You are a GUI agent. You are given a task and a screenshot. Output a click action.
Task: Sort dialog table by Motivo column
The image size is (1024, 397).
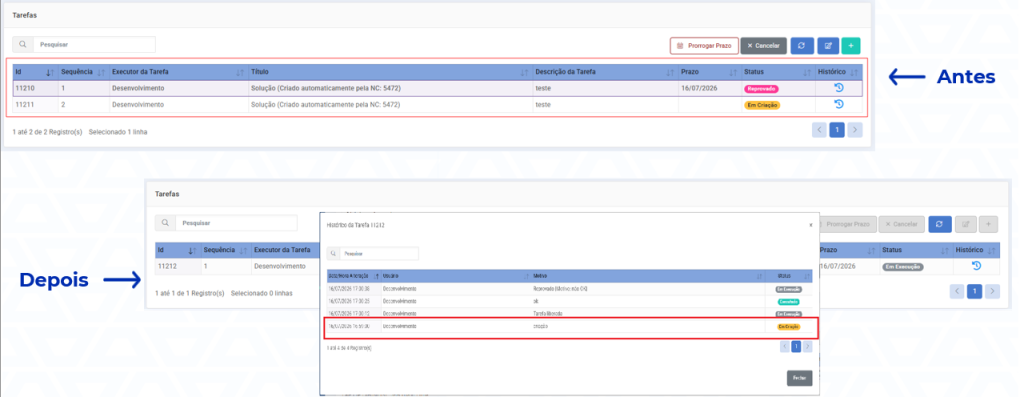[x=648, y=276]
